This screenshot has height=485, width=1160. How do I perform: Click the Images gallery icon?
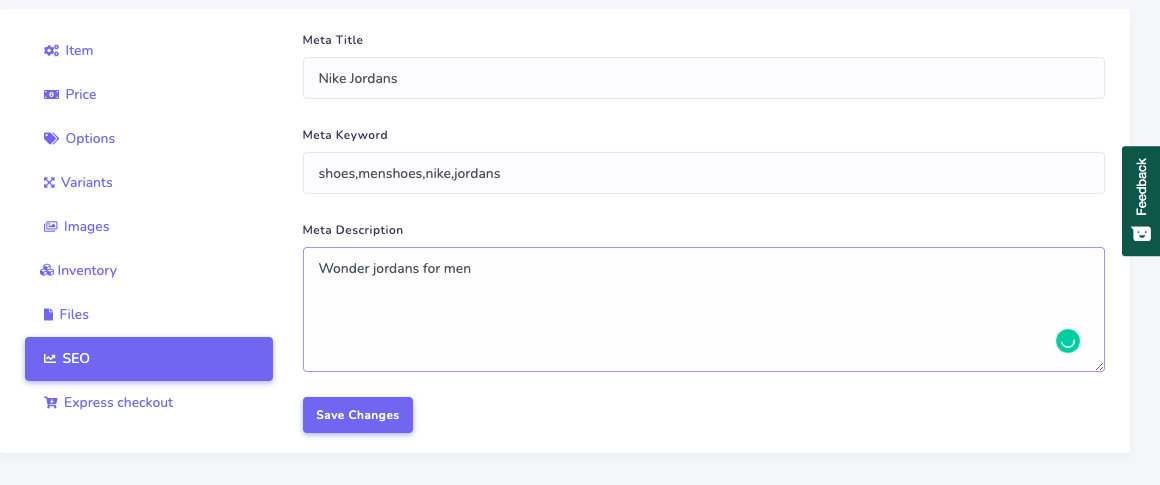(50, 227)
